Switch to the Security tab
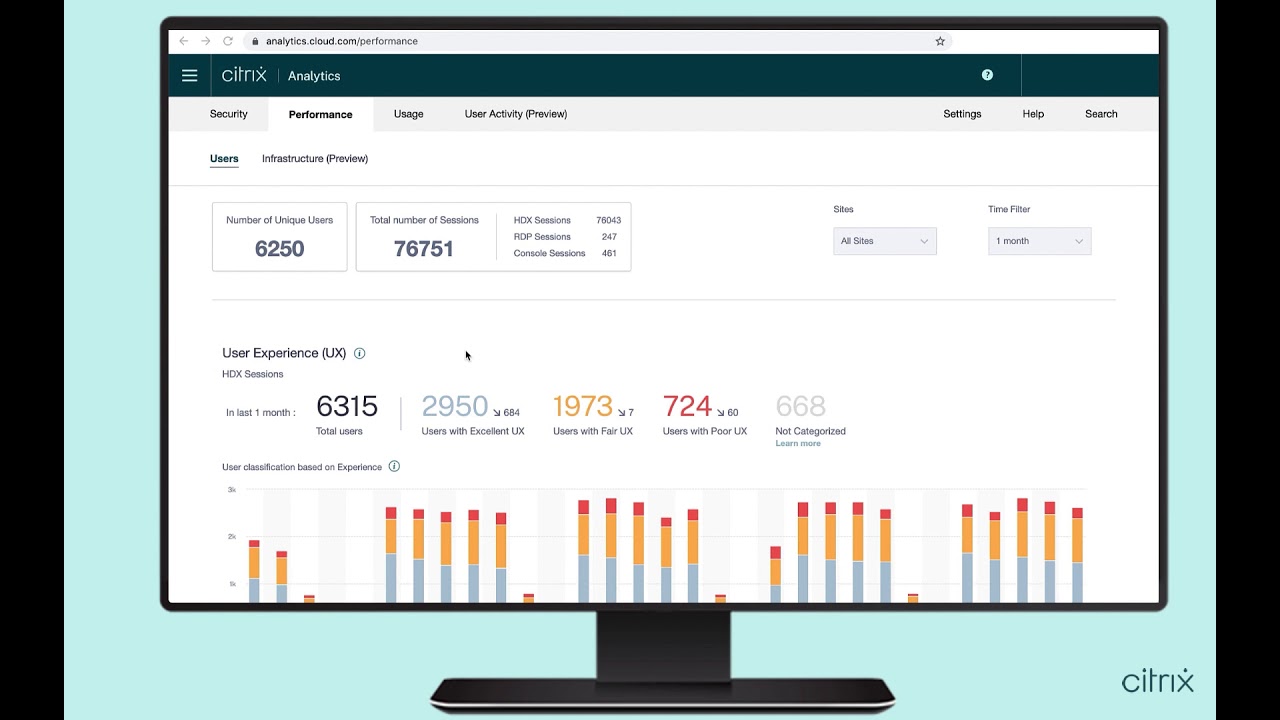The image size is (1280, 720). point(229,114)
